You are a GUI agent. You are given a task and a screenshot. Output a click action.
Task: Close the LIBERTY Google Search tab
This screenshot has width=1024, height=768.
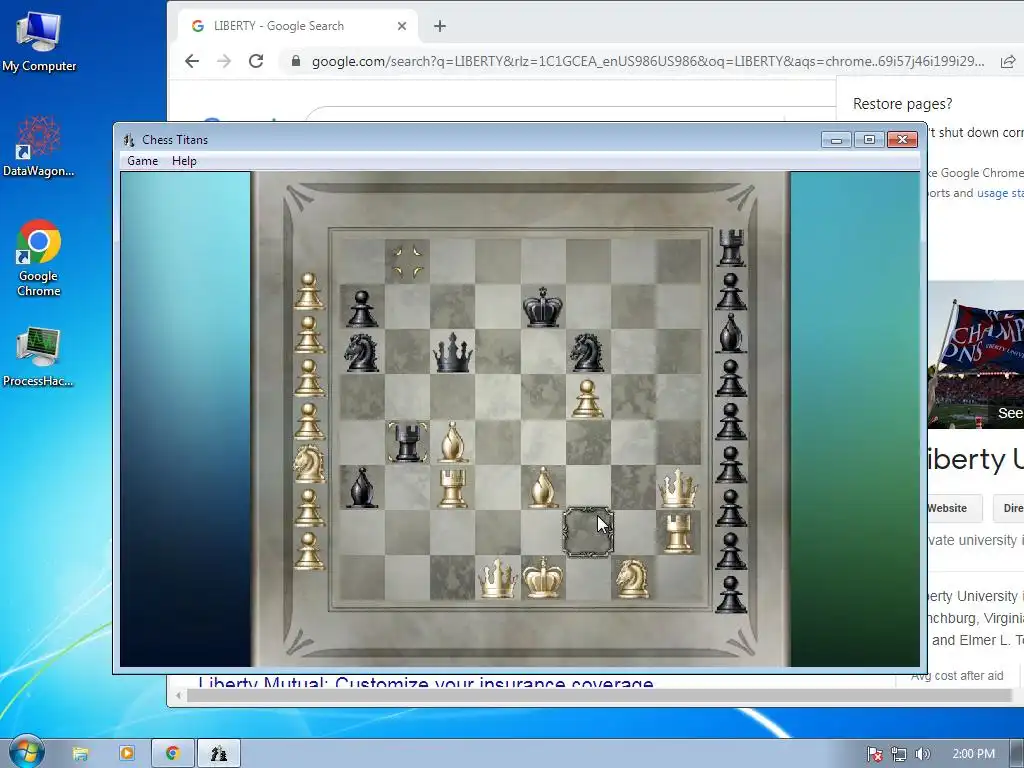coord(402,26)
